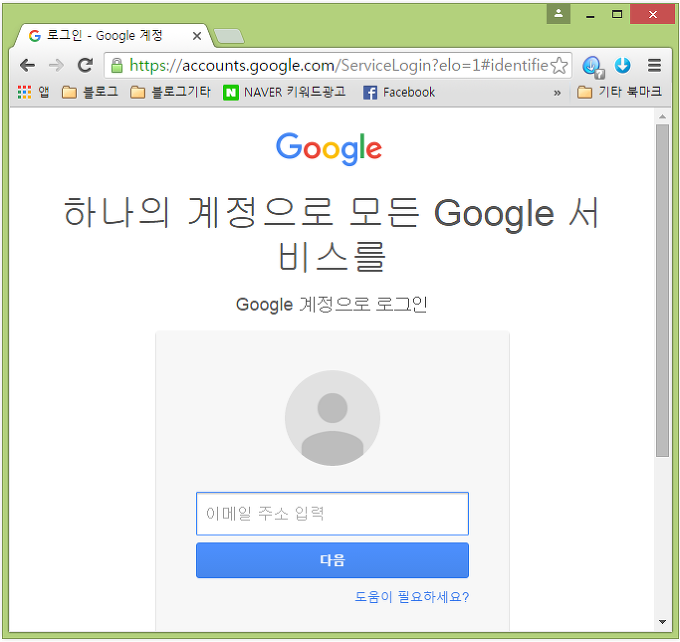Click the gray profile avatar picture
Image resolution: width=680 pixels, height=642 pixels.
[x=332, y=418]
